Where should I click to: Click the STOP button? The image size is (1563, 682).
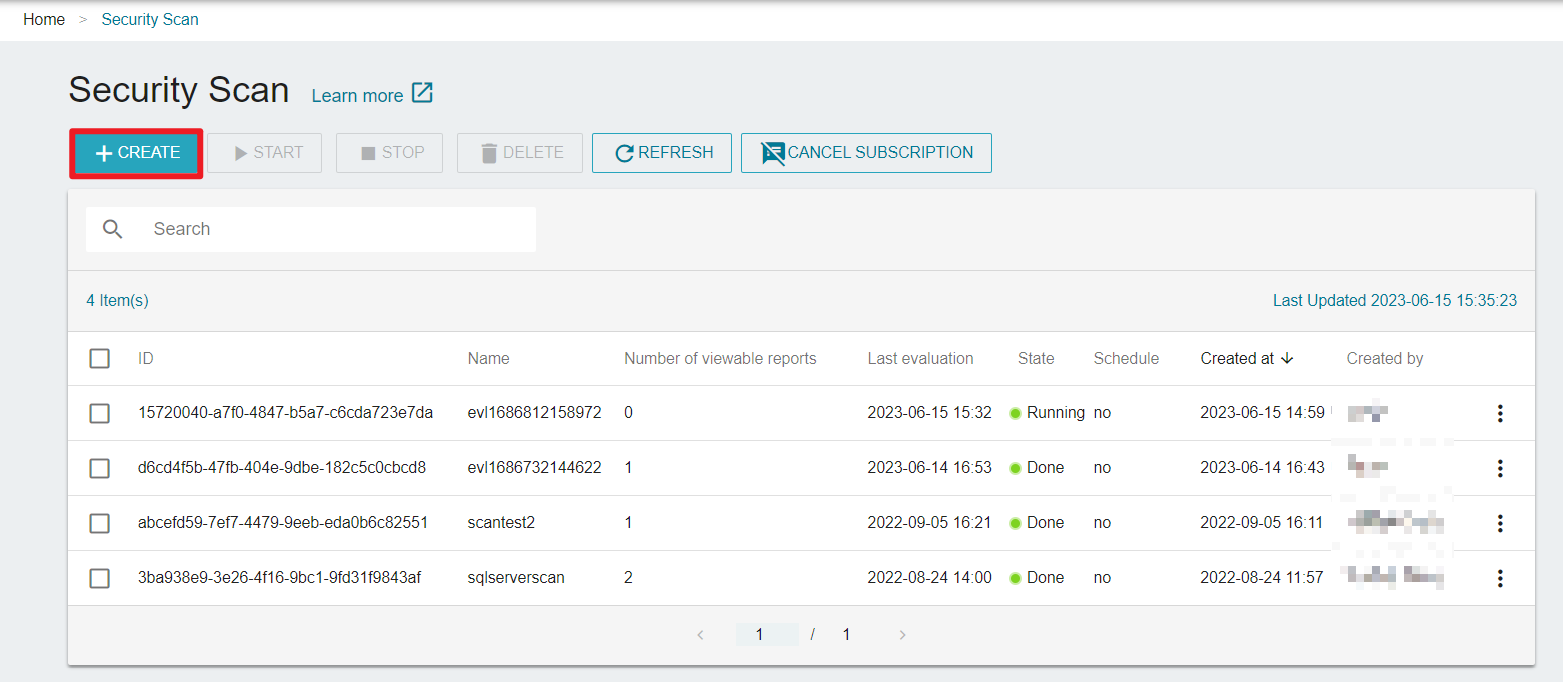pyautogui.click(x=390, y=153)
